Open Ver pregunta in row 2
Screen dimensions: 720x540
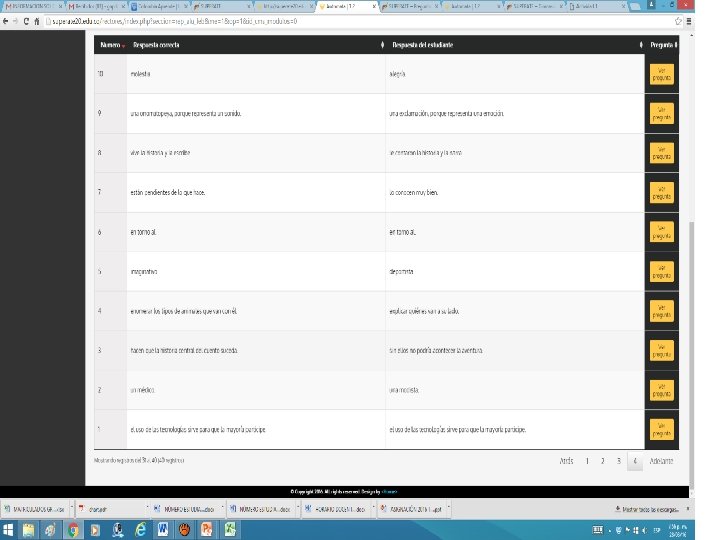[x=662, y=390]
